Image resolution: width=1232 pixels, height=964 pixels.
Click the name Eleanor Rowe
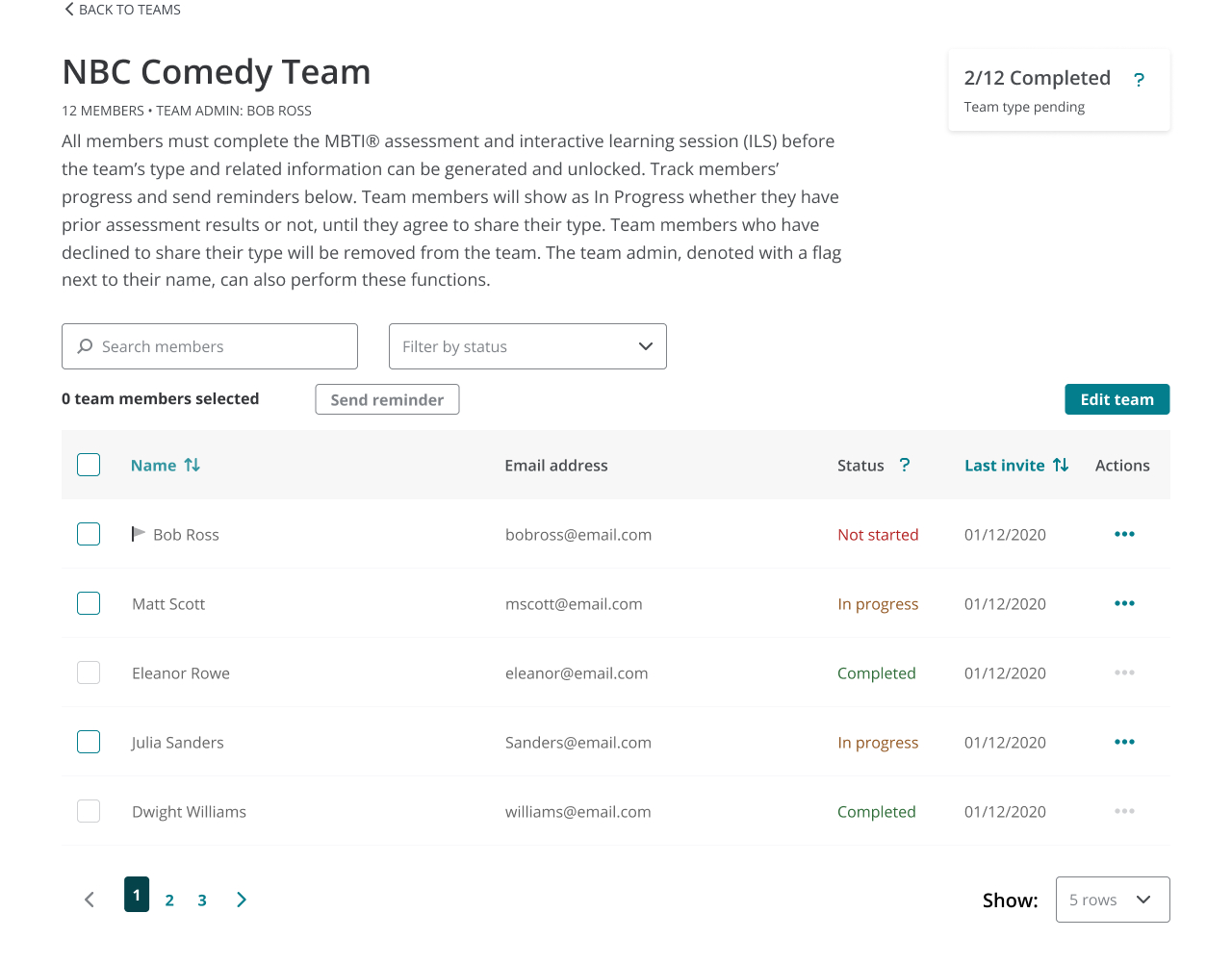coord(181,672)
